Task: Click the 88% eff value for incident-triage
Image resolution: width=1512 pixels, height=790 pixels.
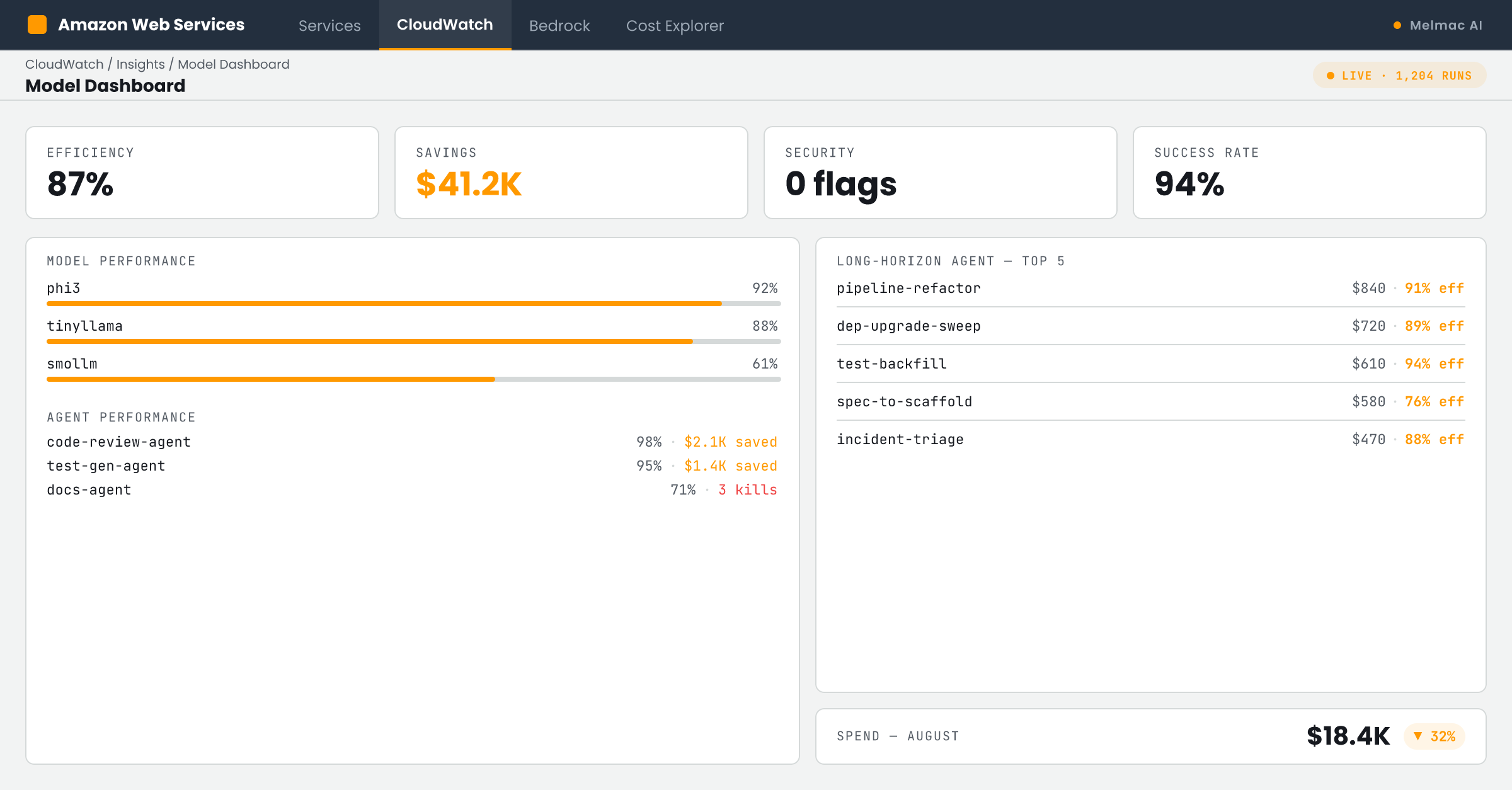Action: [x=1435, y=440]
